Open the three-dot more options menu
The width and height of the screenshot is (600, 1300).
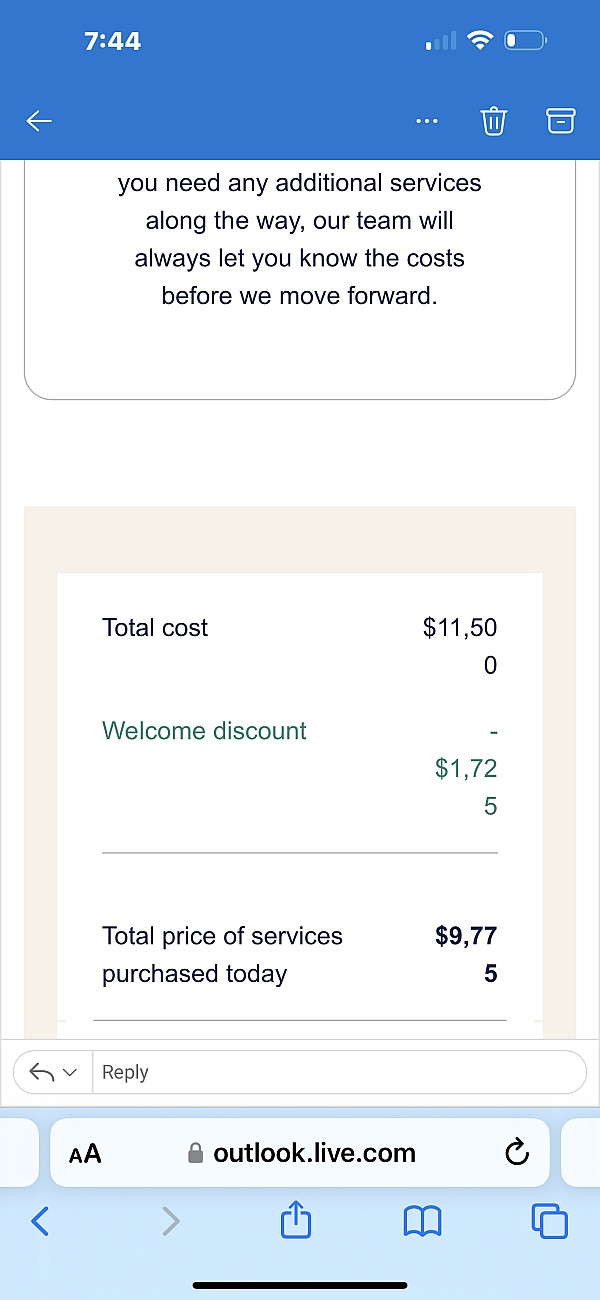[427, 122]
